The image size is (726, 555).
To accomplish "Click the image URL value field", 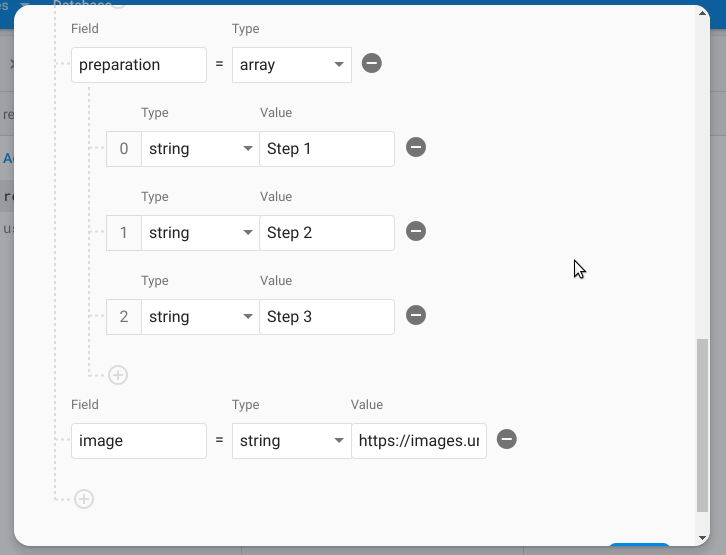I will click(419, 441).
